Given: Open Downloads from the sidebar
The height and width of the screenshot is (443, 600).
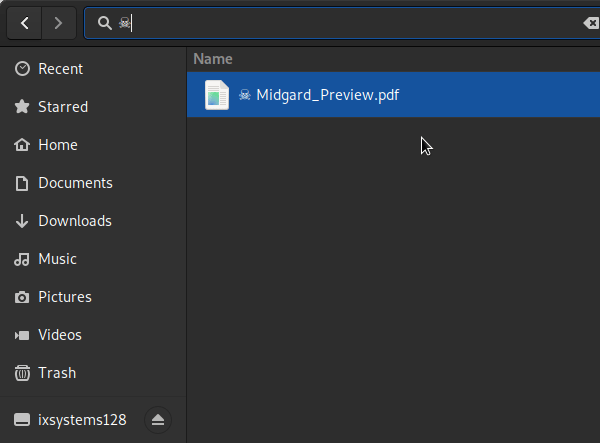Looking at the screenshot, I should (74, 221).
